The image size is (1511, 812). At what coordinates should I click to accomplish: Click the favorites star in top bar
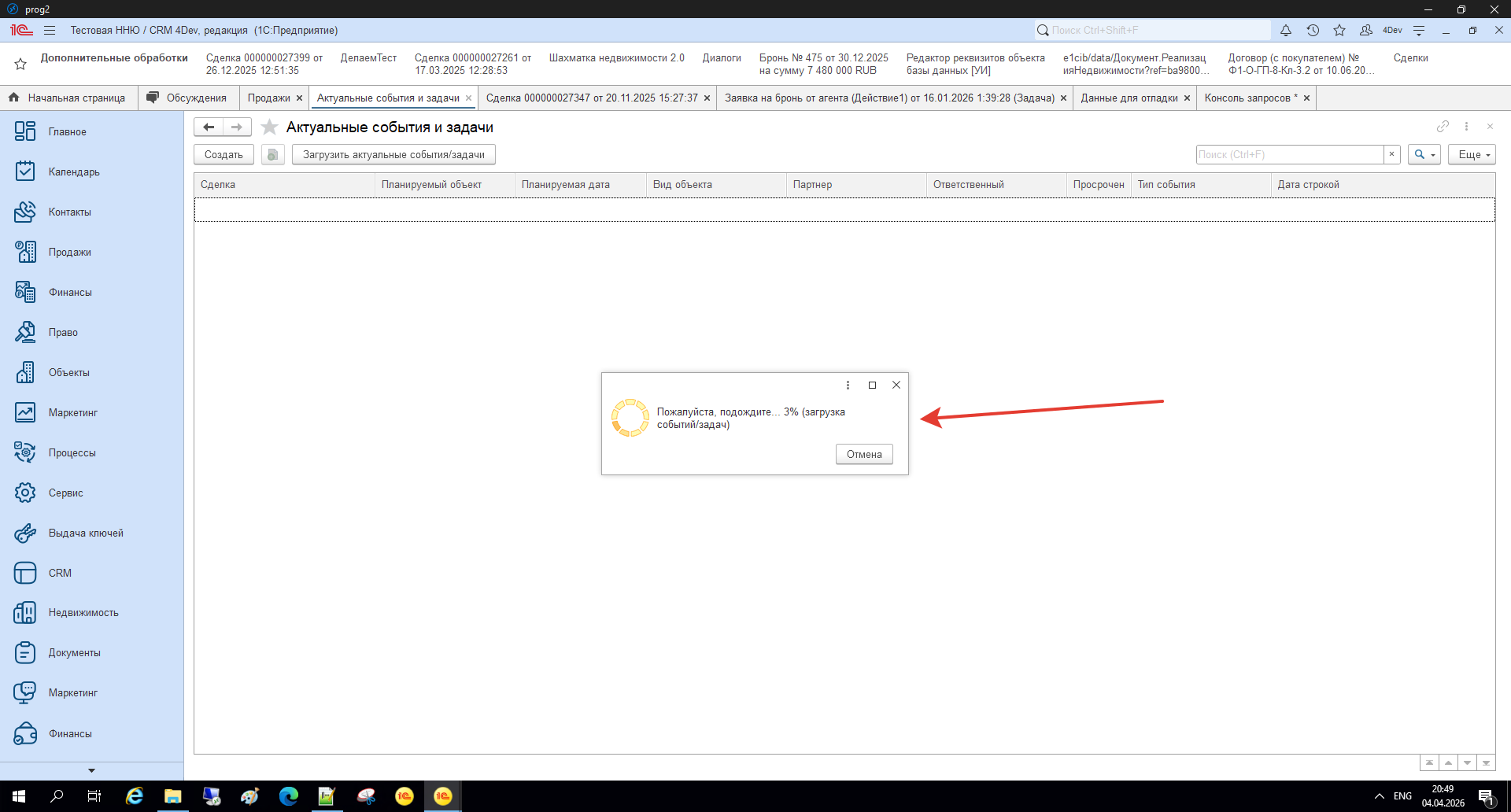[1339, 31]
